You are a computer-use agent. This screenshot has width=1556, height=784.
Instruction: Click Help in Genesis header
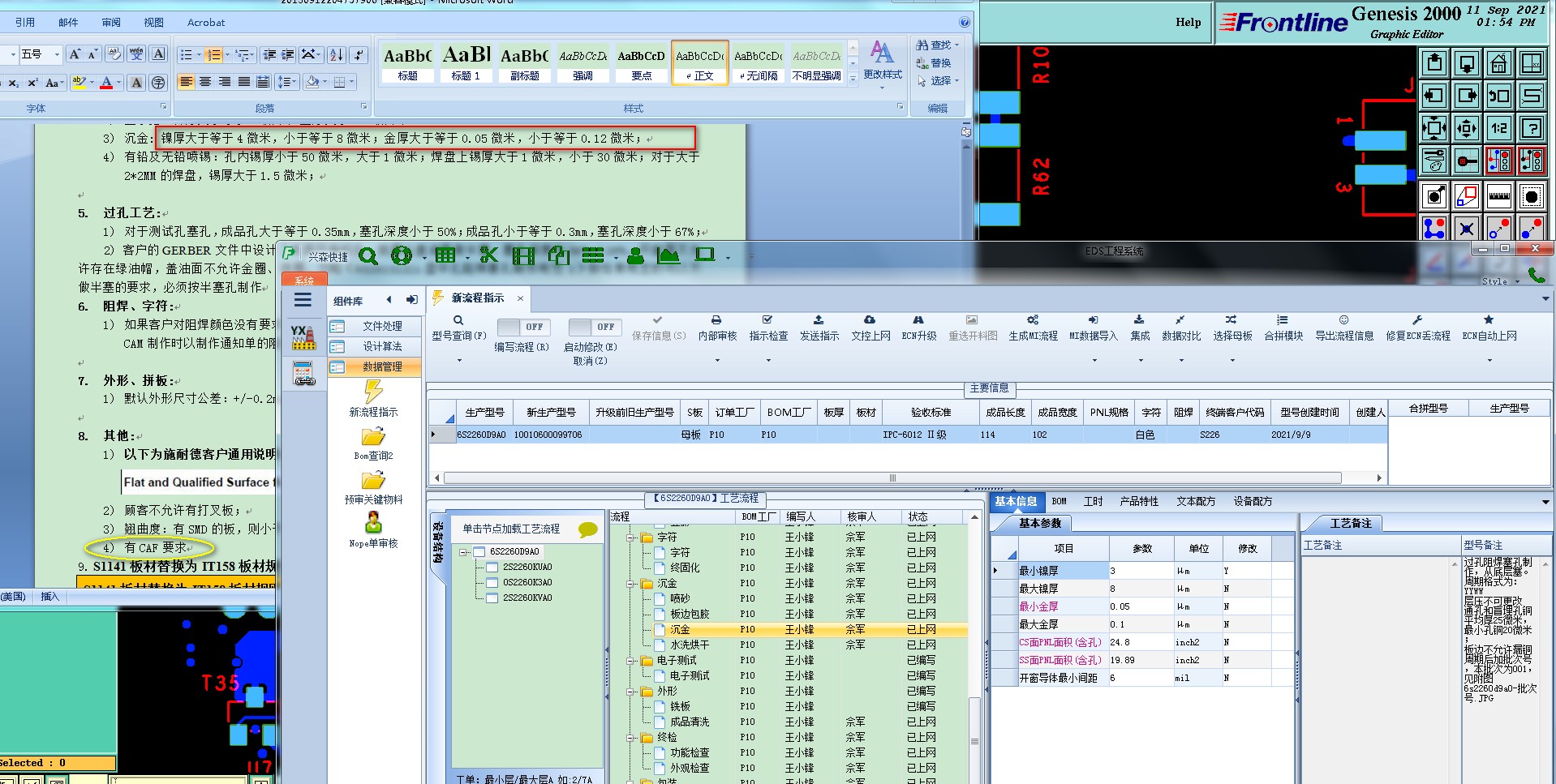(x=1188, y=22)
